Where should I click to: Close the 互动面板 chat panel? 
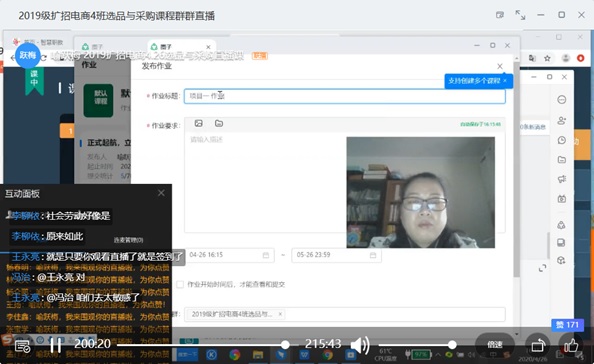pyautogui.click(x=161, y=193)
